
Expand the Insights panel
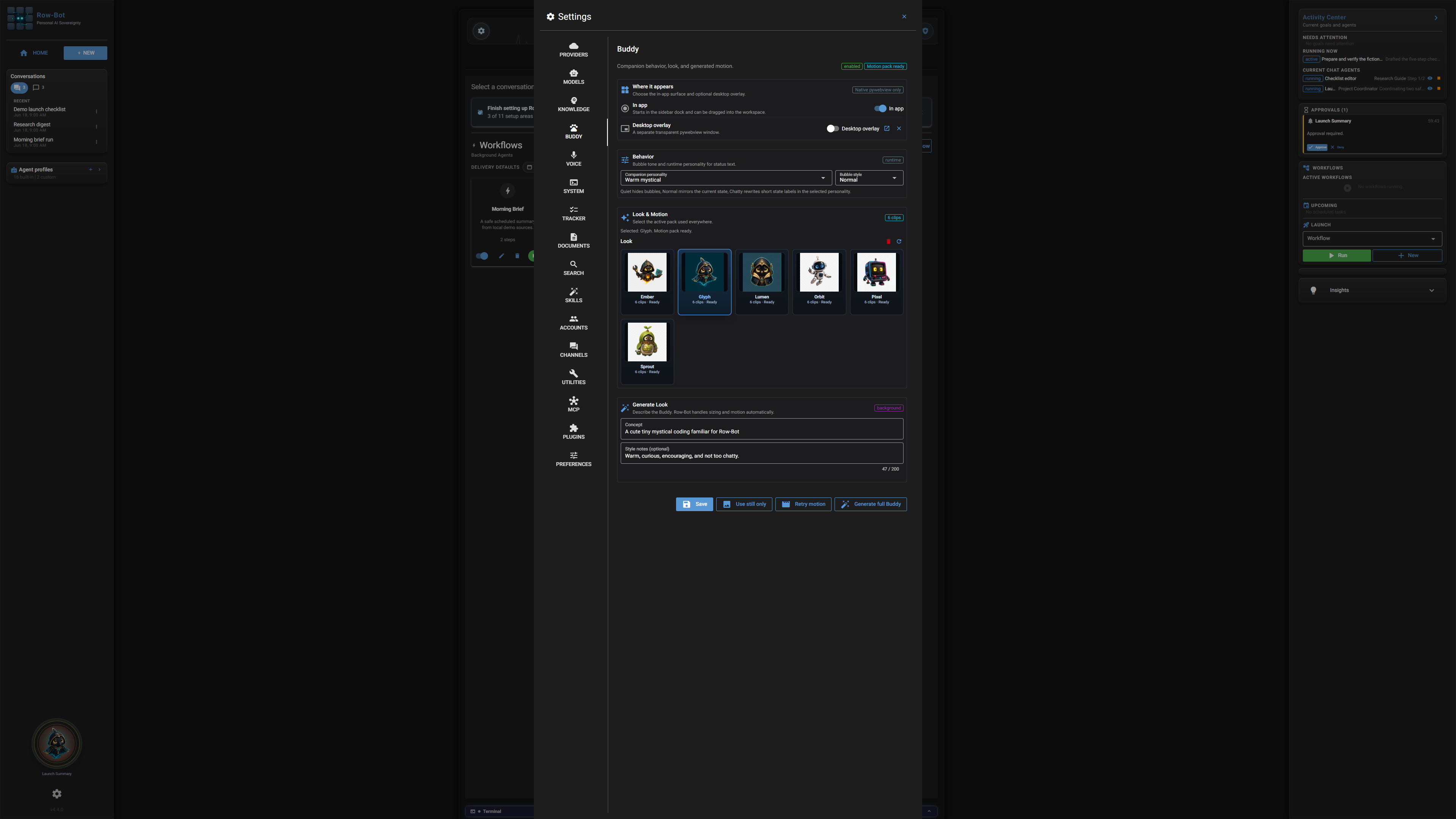pos(1372,290)
